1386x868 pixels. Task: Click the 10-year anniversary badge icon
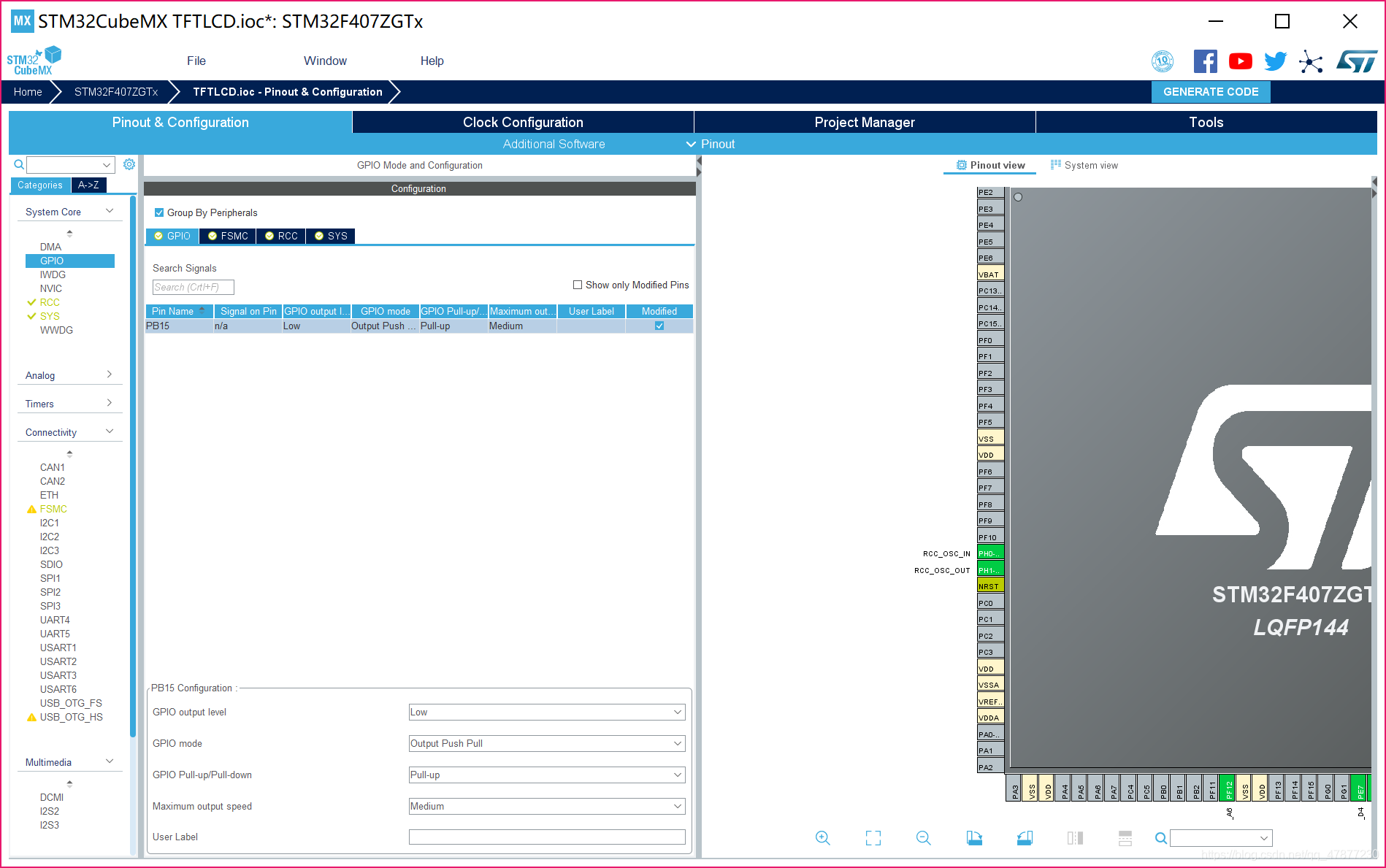coord(1163,61)
